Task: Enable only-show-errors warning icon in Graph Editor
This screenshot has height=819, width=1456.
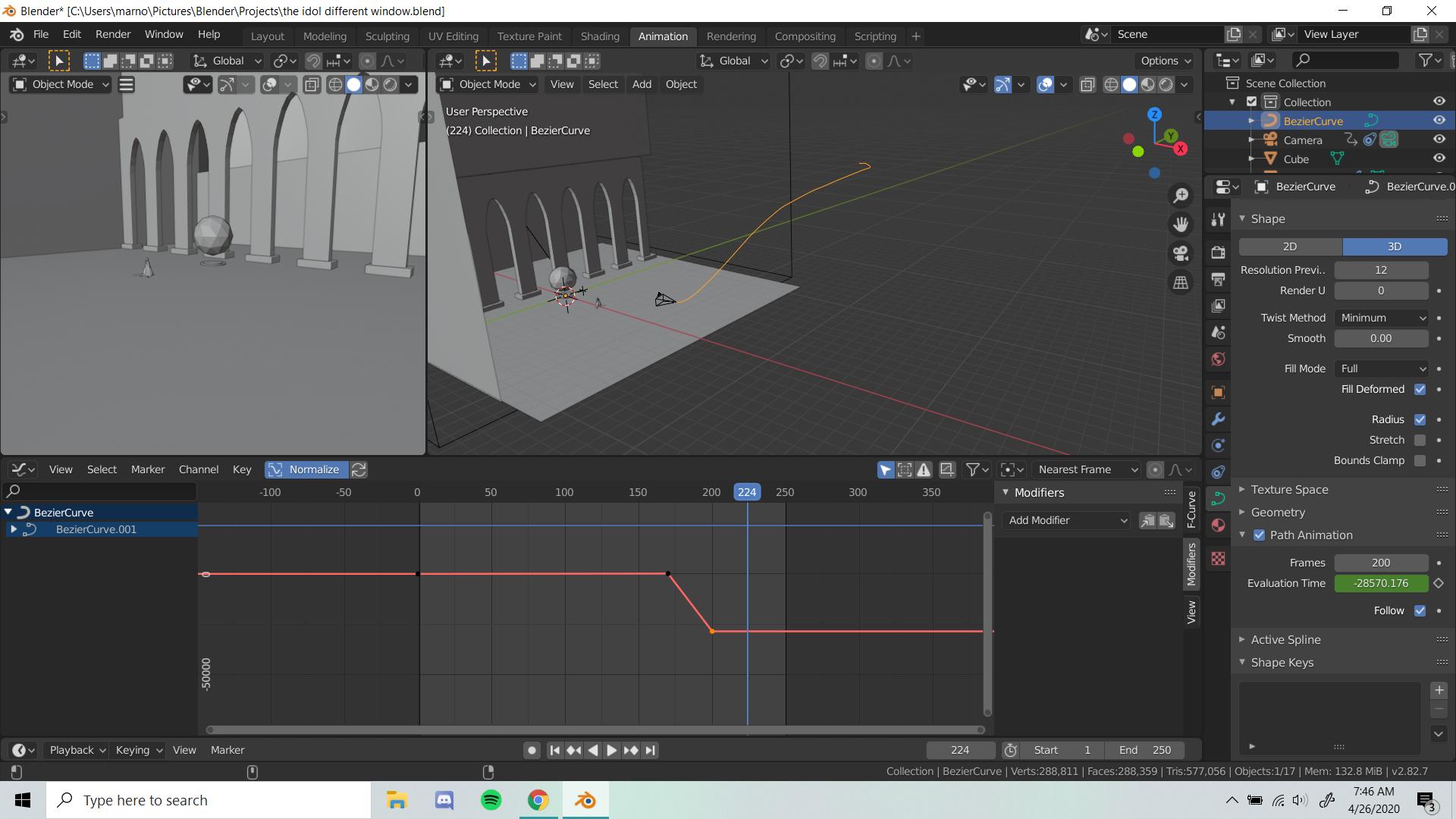Action: (923, 469)
